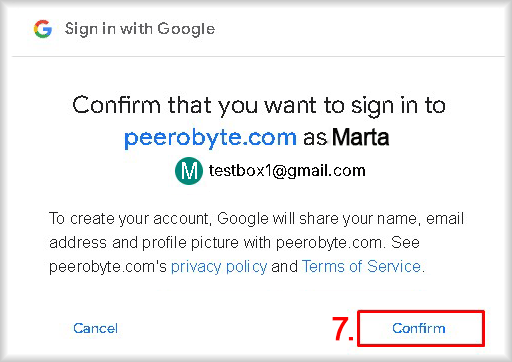Screen dimensions: 512x362
Task: Click the testbox1@gmail.com account email
Action: coord(287,171)
